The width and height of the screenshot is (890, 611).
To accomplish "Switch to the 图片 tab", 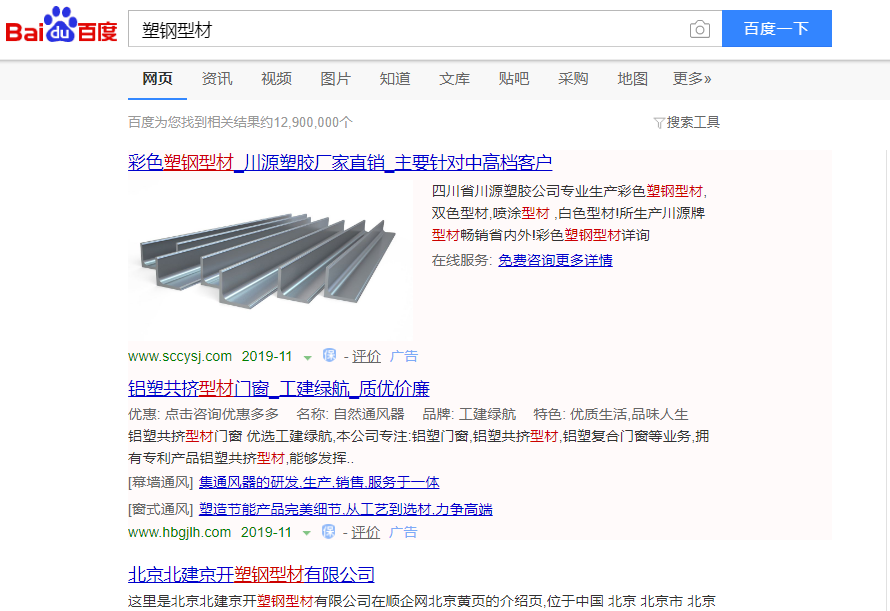I will 336,79.
